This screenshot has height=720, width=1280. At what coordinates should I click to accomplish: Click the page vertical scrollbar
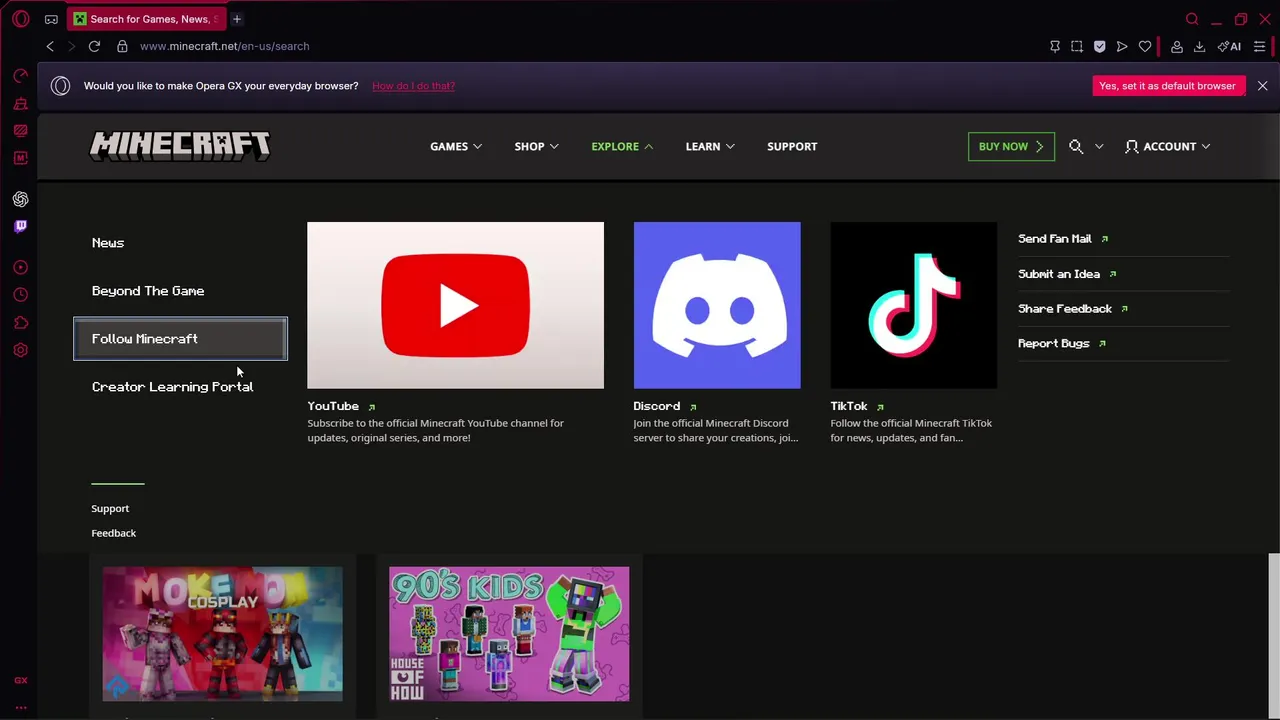pyautogui.click(x=1274, y=635)
